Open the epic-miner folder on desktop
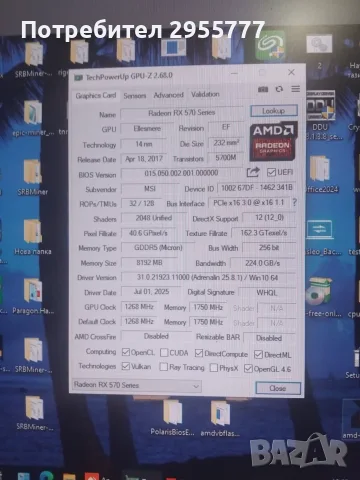The image size is (360, 480). 33,118
